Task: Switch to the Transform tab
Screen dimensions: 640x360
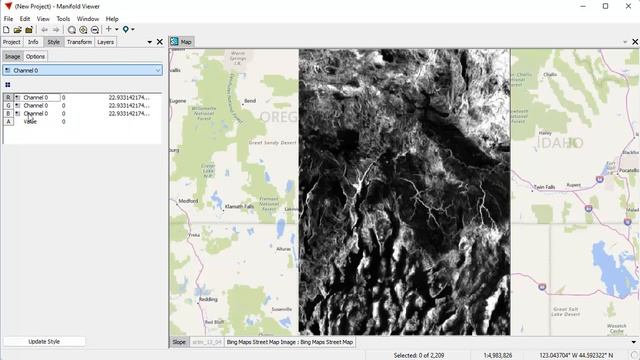Action: [x=79, y=42]
